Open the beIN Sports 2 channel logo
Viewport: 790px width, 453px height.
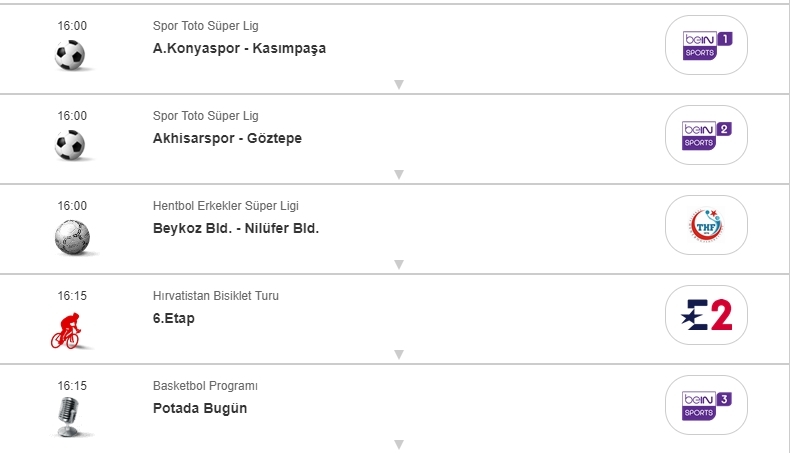pos(707,136)
